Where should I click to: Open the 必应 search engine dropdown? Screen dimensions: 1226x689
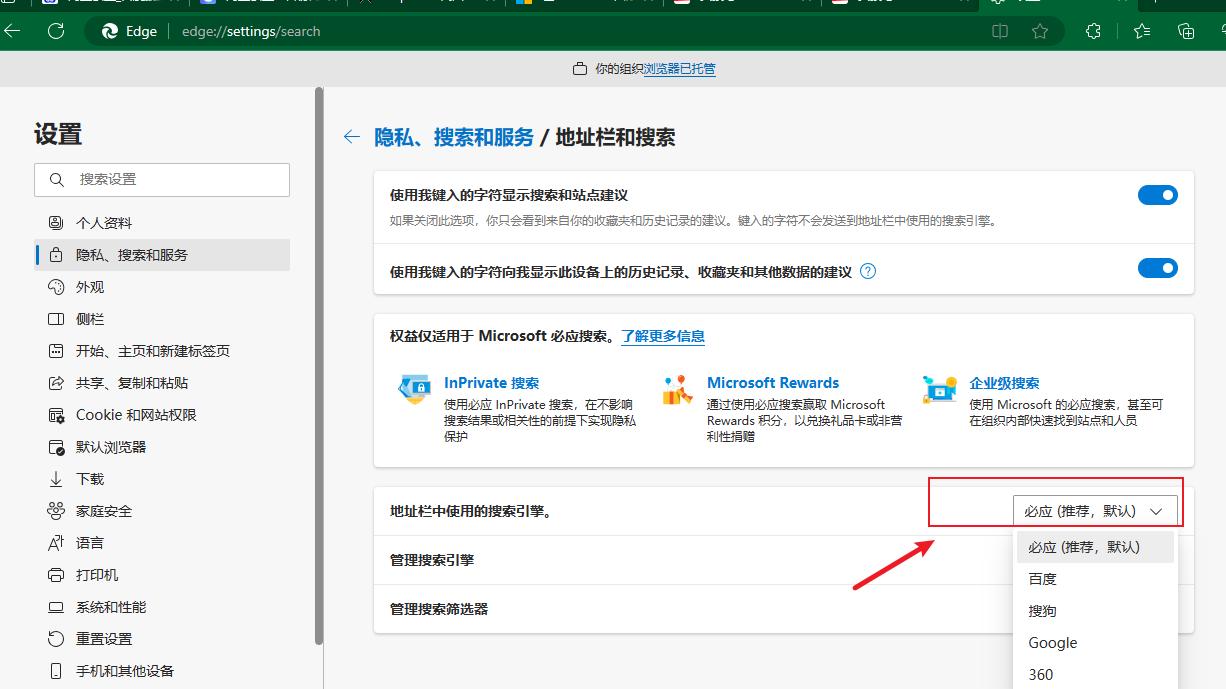pyautogui.click(x=1096, y=509)
